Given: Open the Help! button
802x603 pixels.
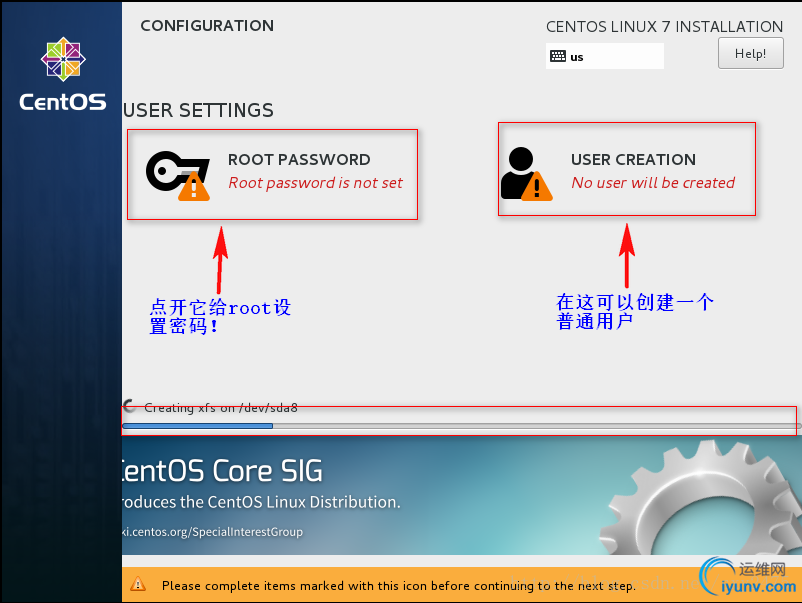Looking at the screenshot, I should pyautogui.click(x=750, y=53).
